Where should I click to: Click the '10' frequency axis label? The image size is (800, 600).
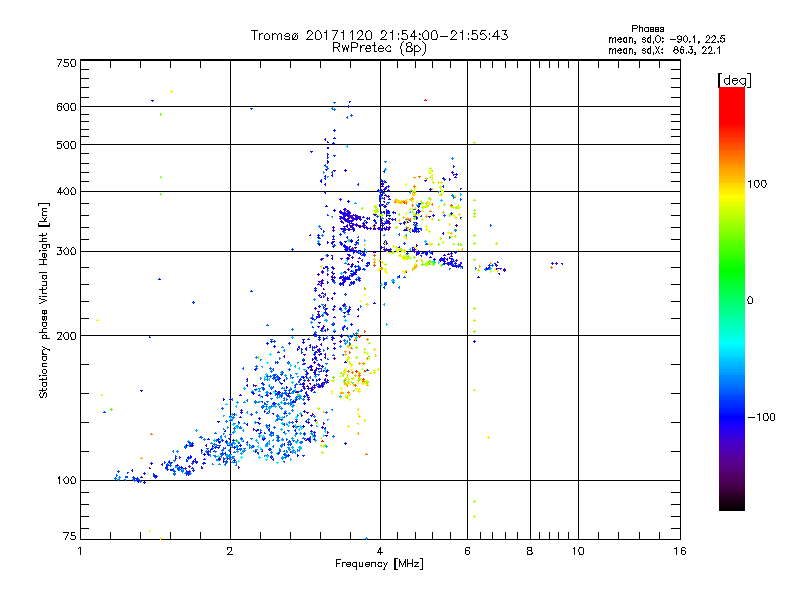pos(578,551)
